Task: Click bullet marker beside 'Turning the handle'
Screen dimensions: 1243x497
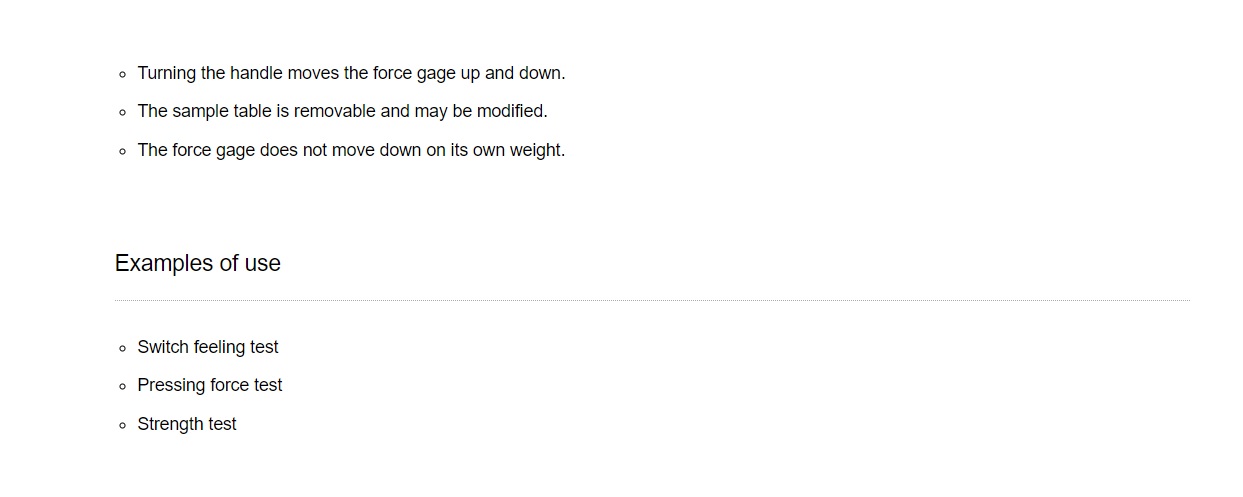Action: (x=122, y=74)
